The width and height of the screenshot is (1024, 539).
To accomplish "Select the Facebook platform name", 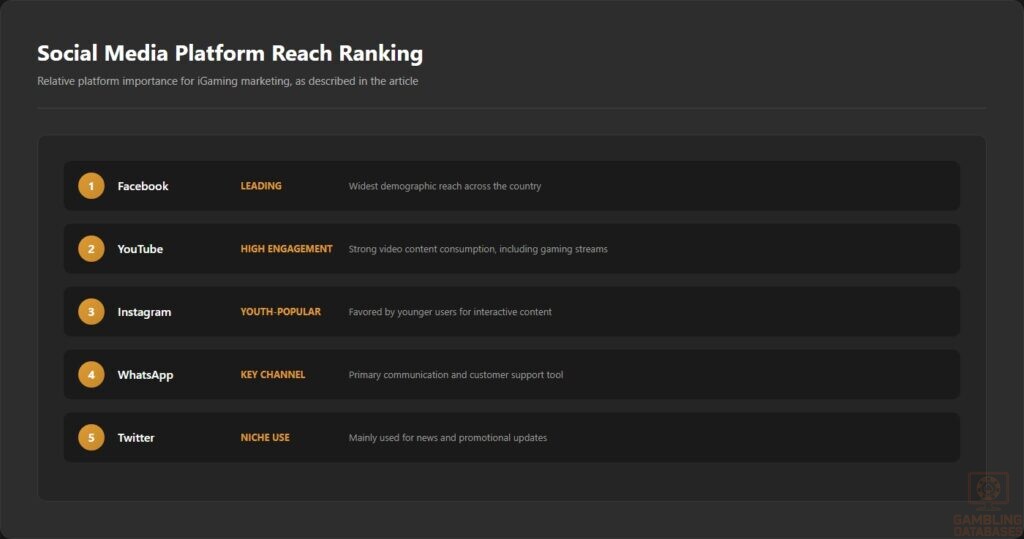I will tap(143, 186).
